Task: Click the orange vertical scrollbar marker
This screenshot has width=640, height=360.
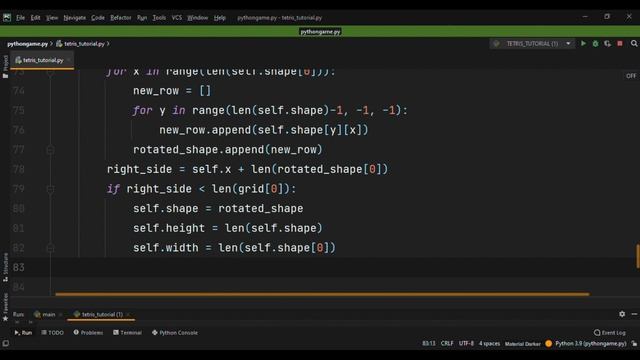Action: click(x=638, y=256)
